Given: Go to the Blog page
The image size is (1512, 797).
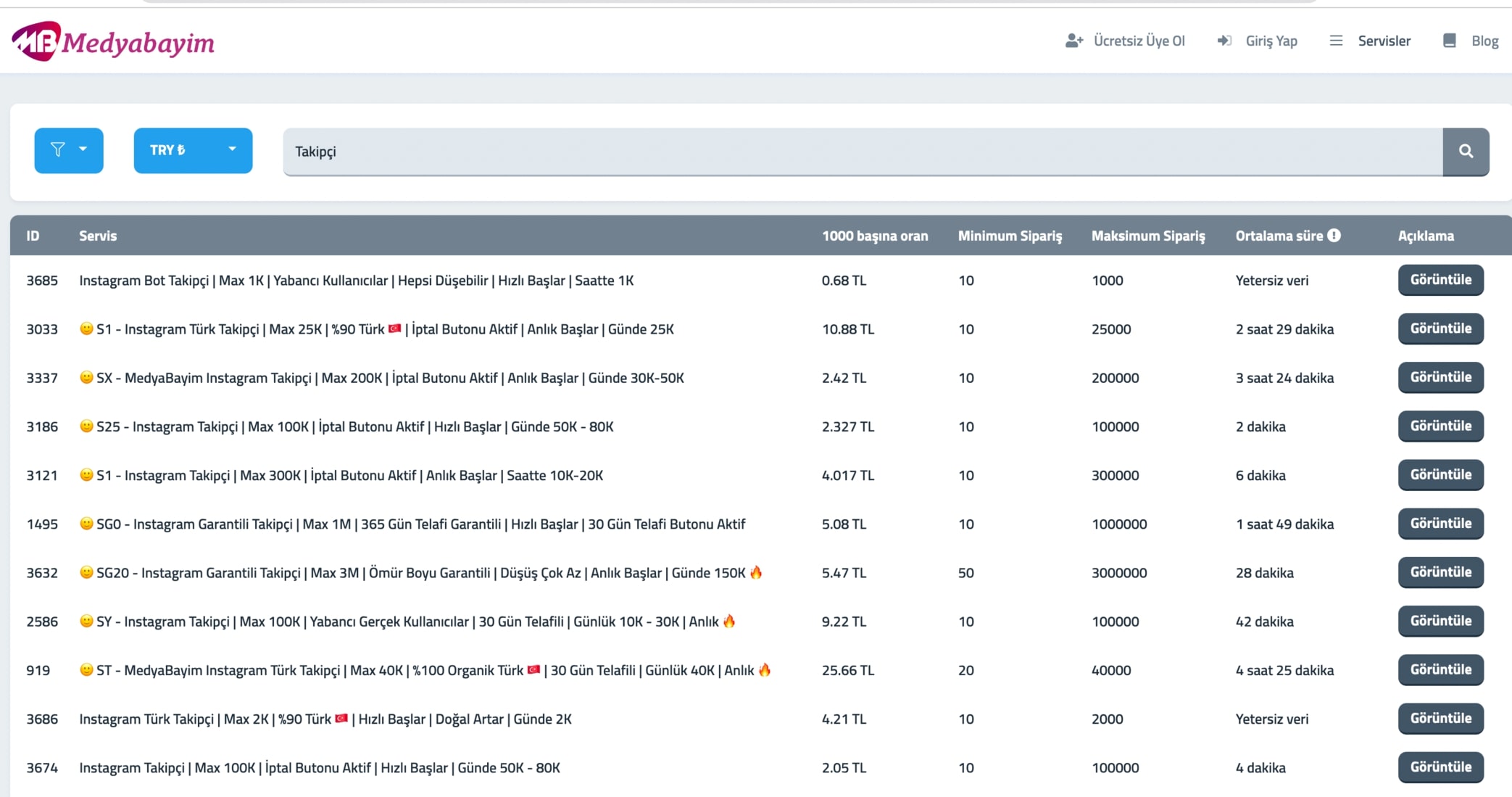Looking at the screenshot, I should click(x=1484, y=41).
